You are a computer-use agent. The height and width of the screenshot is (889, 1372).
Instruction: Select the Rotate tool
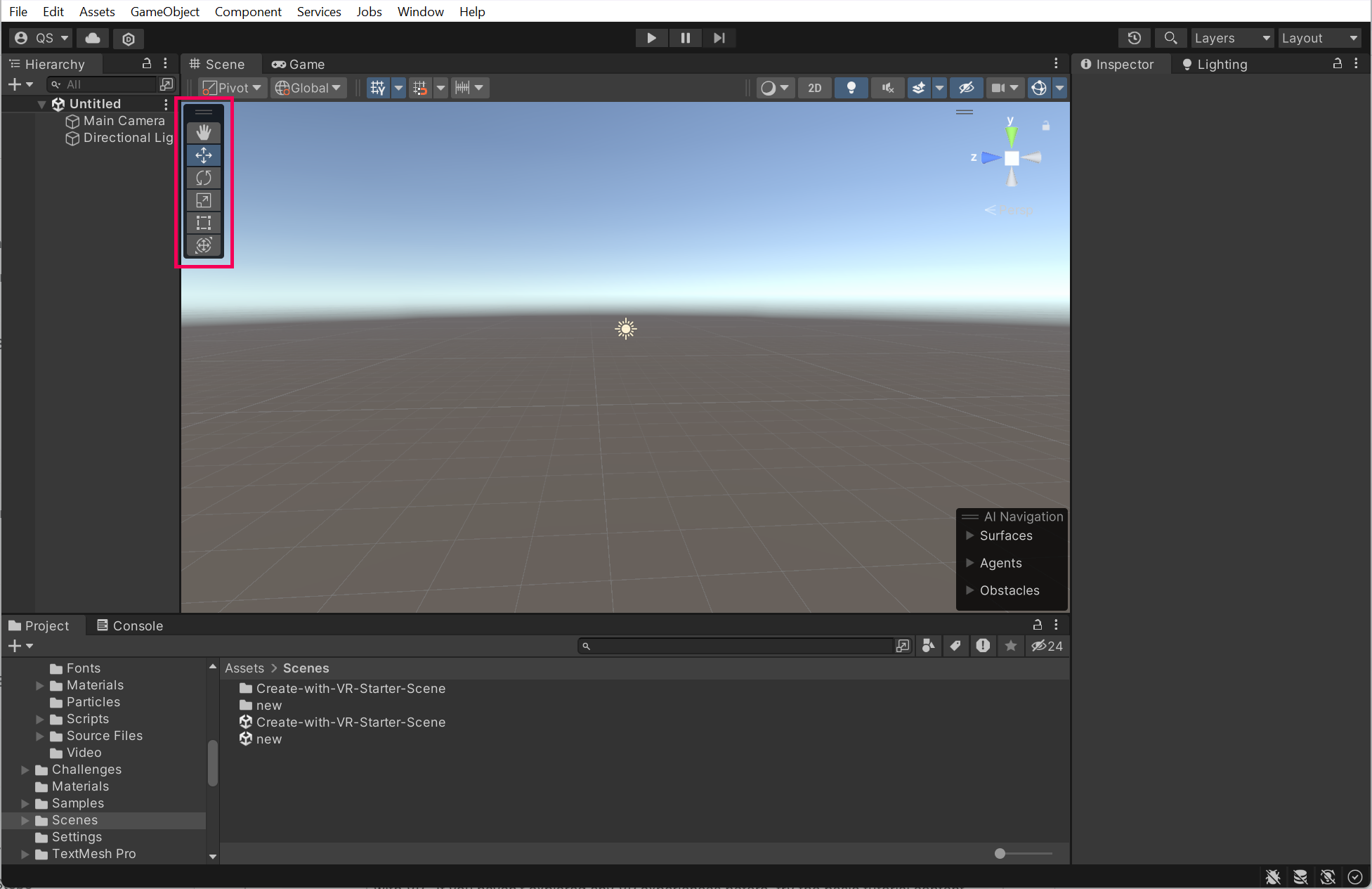[x=204, y=178]
